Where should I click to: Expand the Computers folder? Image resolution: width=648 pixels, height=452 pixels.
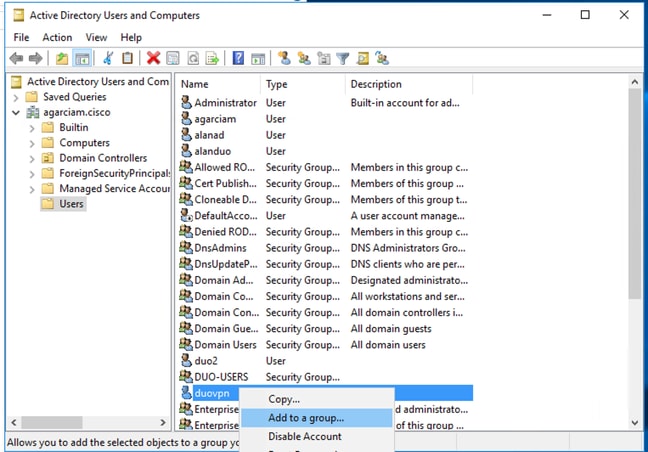[x=32, y=143]
